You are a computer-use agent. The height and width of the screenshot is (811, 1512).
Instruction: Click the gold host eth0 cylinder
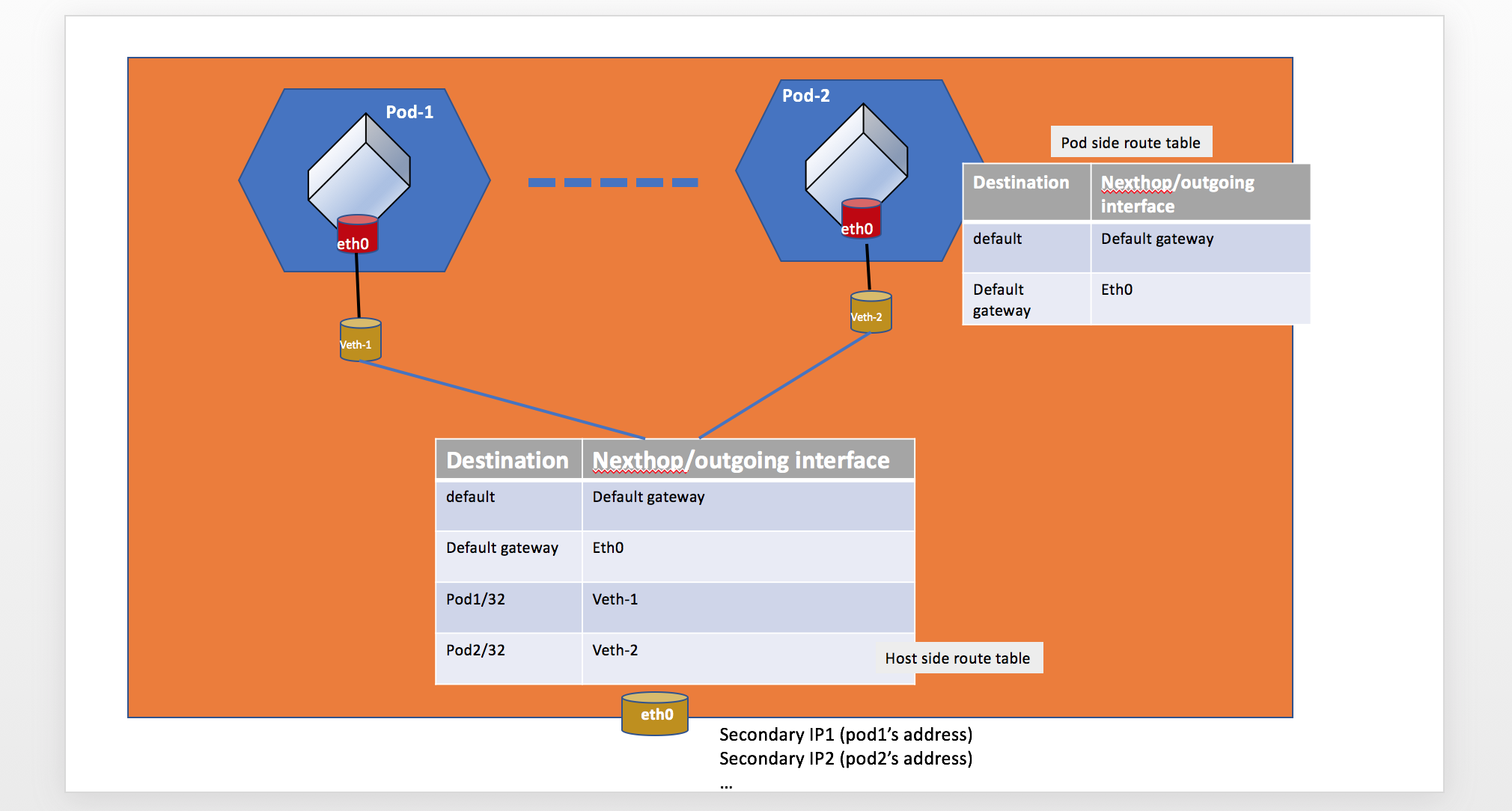pyautogui.click(x=655, y=714)
